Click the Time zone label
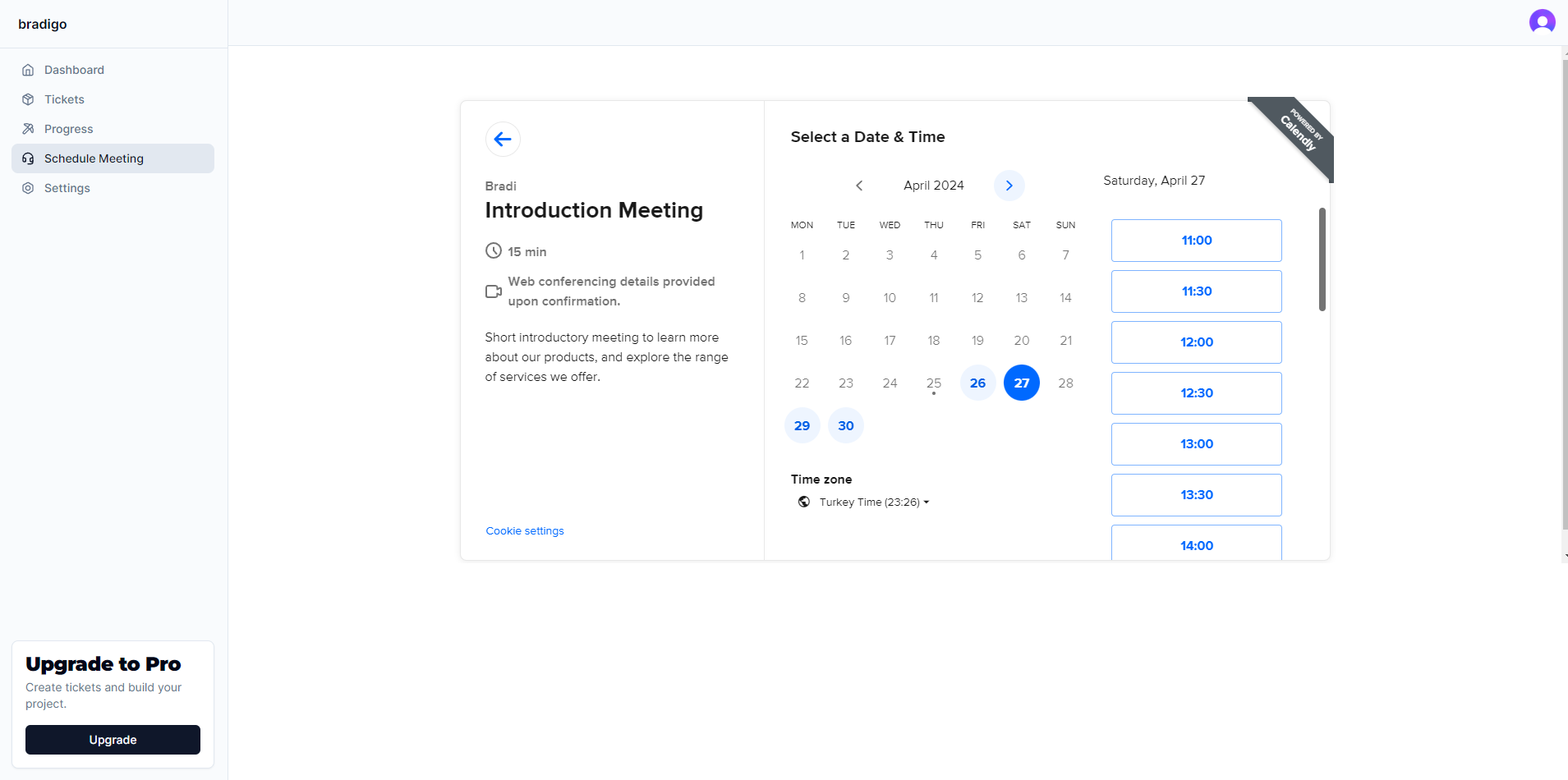 tap(821, 479)
